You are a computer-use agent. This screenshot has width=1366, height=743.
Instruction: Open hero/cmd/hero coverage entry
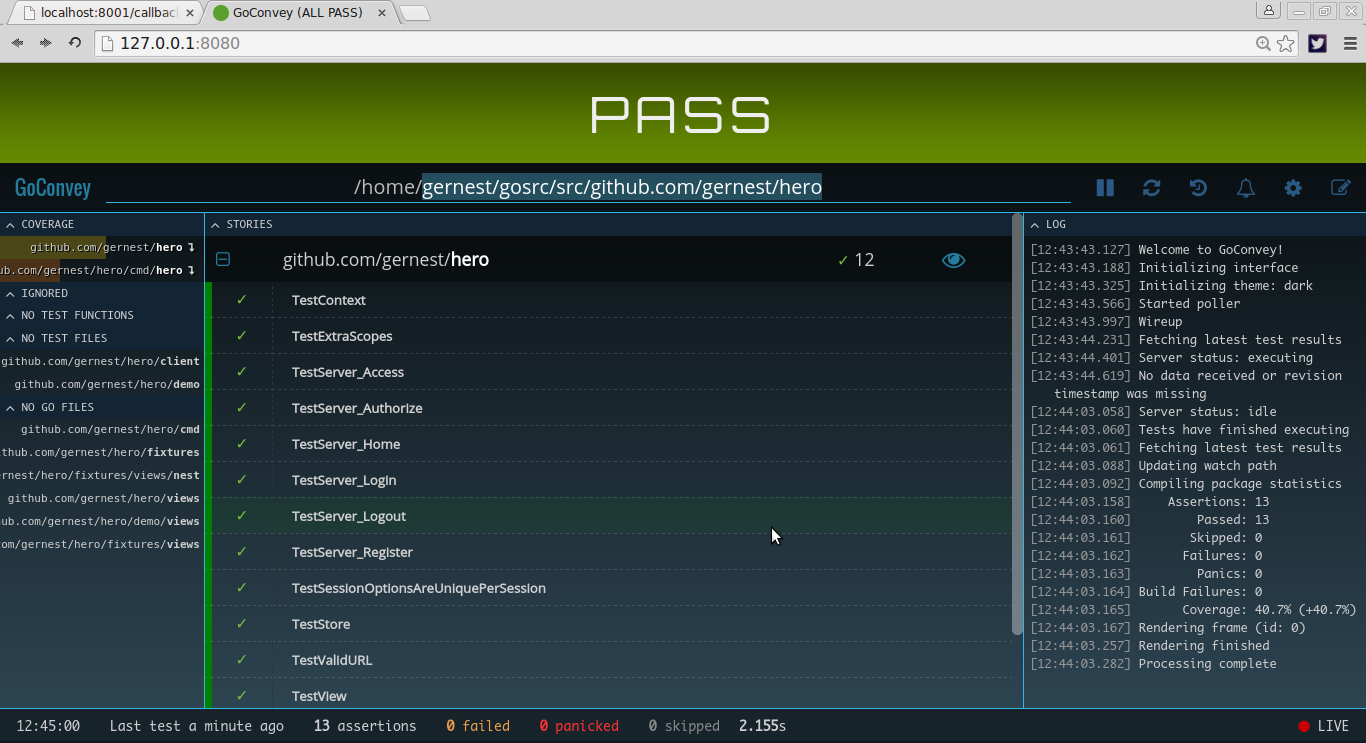100,270
